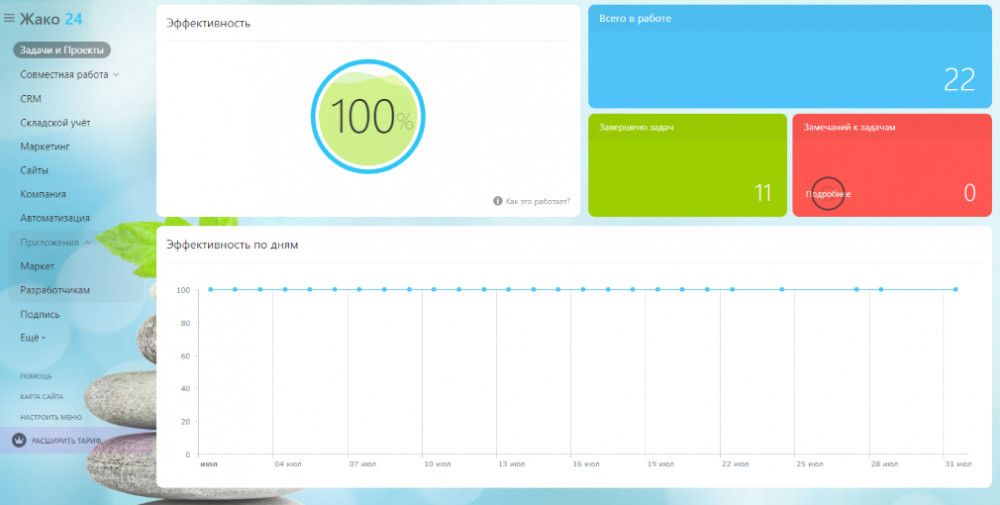Viewport: 1000px width, 505px height.
Task: Open Задачи и Проекты section
Action: click(x=62, y=50)
